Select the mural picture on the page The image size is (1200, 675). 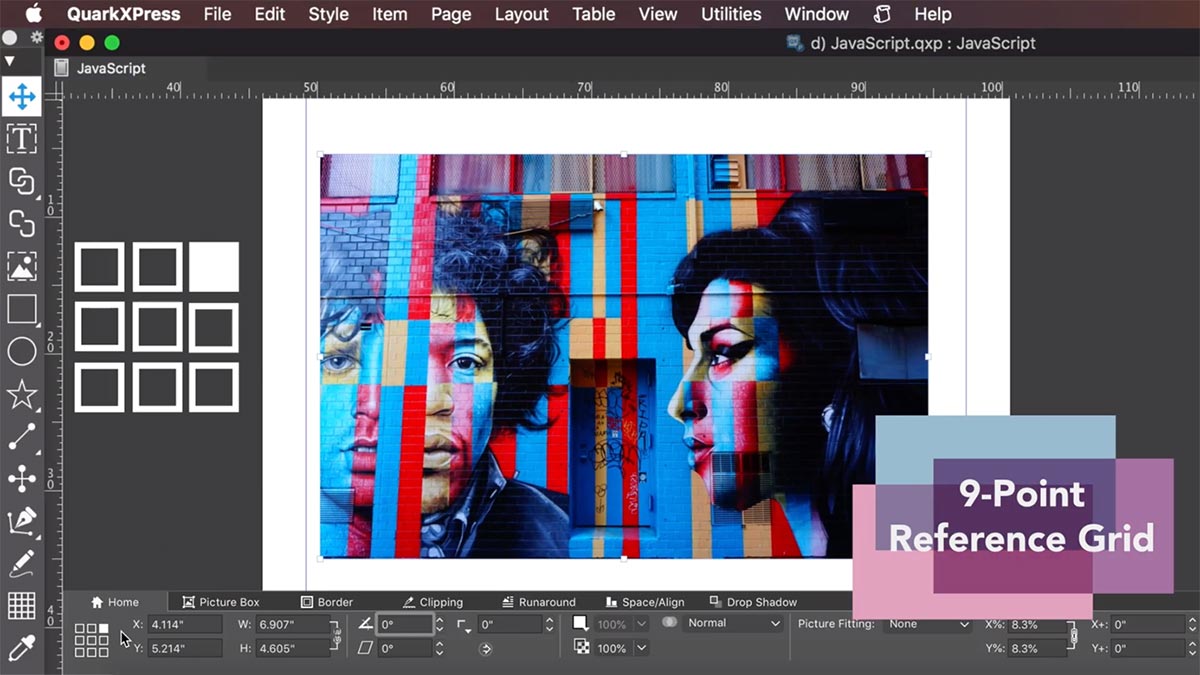[623, 355]
